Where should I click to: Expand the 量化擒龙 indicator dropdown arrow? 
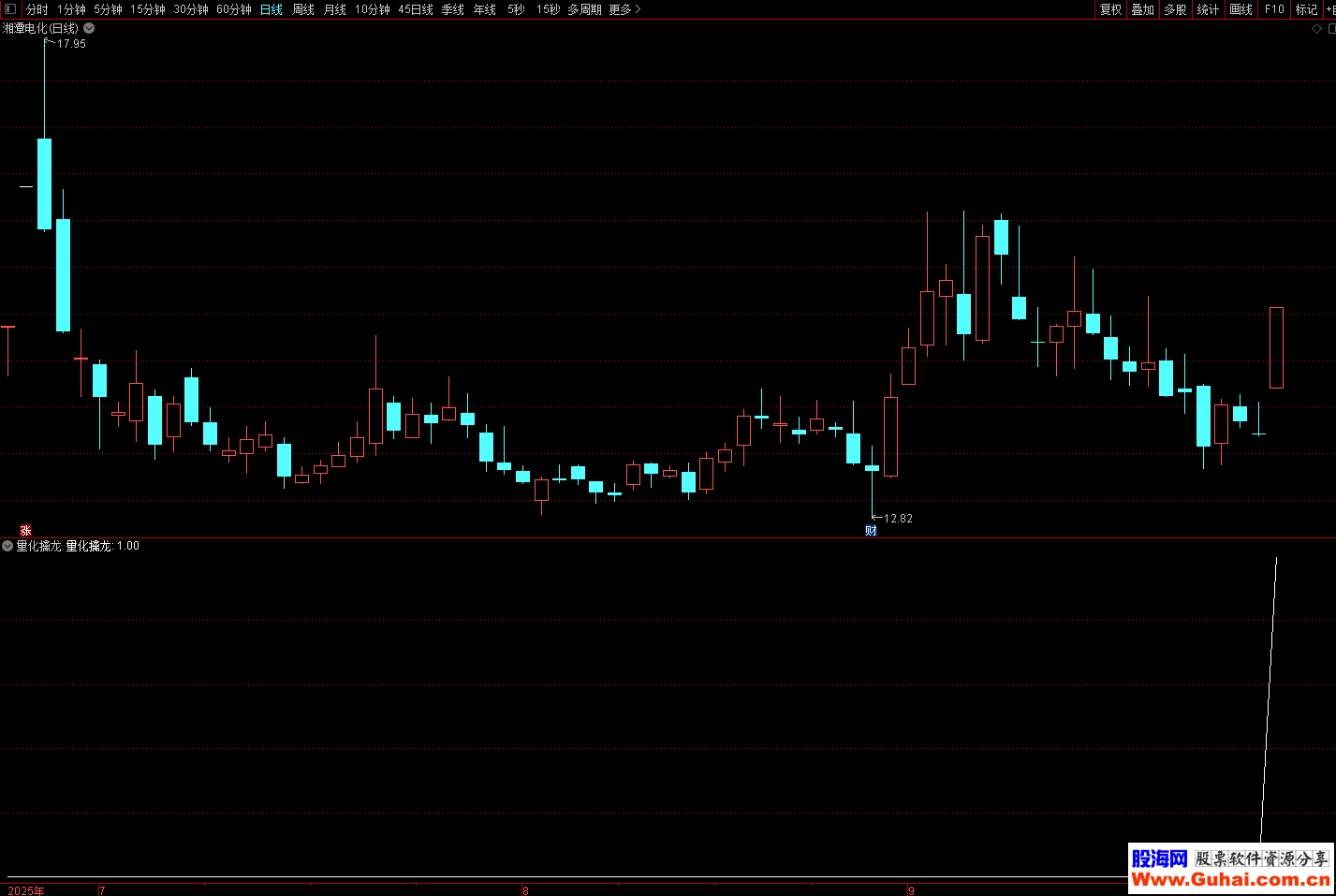(7, 546)
